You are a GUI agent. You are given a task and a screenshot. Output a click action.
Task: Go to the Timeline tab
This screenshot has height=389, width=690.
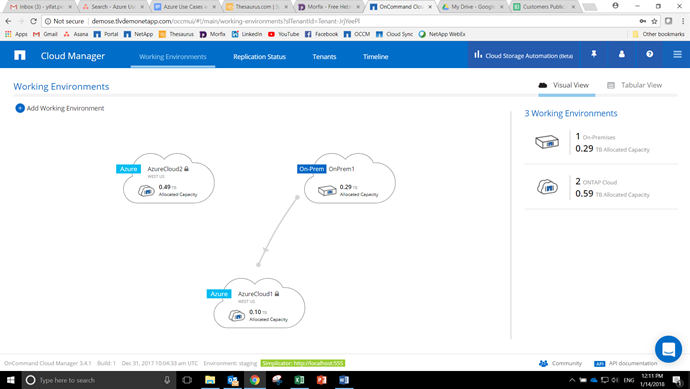pos(375,57)
